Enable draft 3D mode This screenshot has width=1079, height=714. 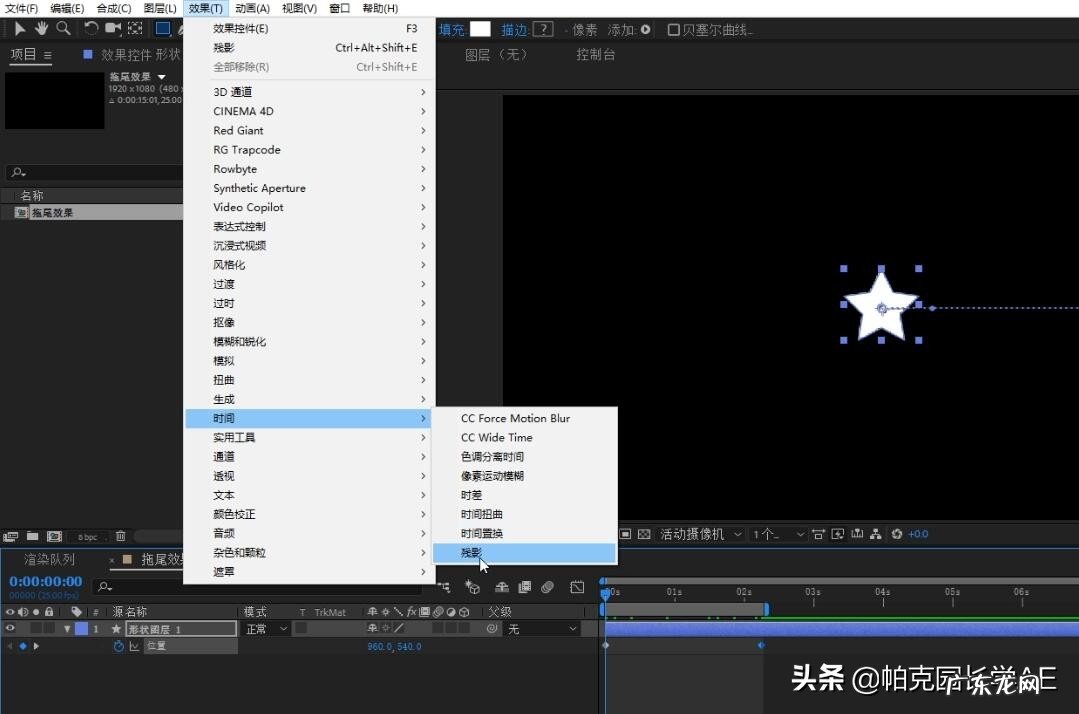coord(473,587)
